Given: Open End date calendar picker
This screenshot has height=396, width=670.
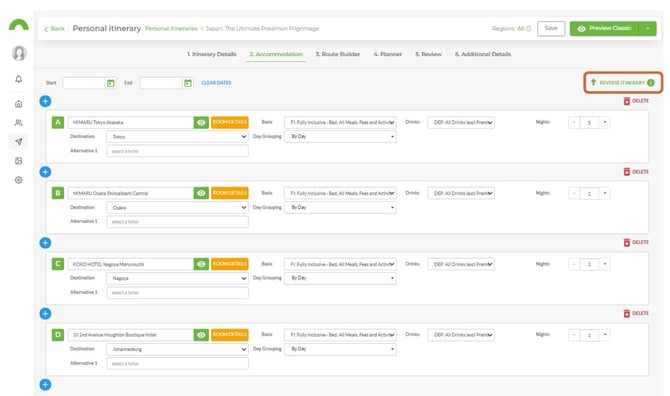Looking at the screenshot, I should [188, 83].
